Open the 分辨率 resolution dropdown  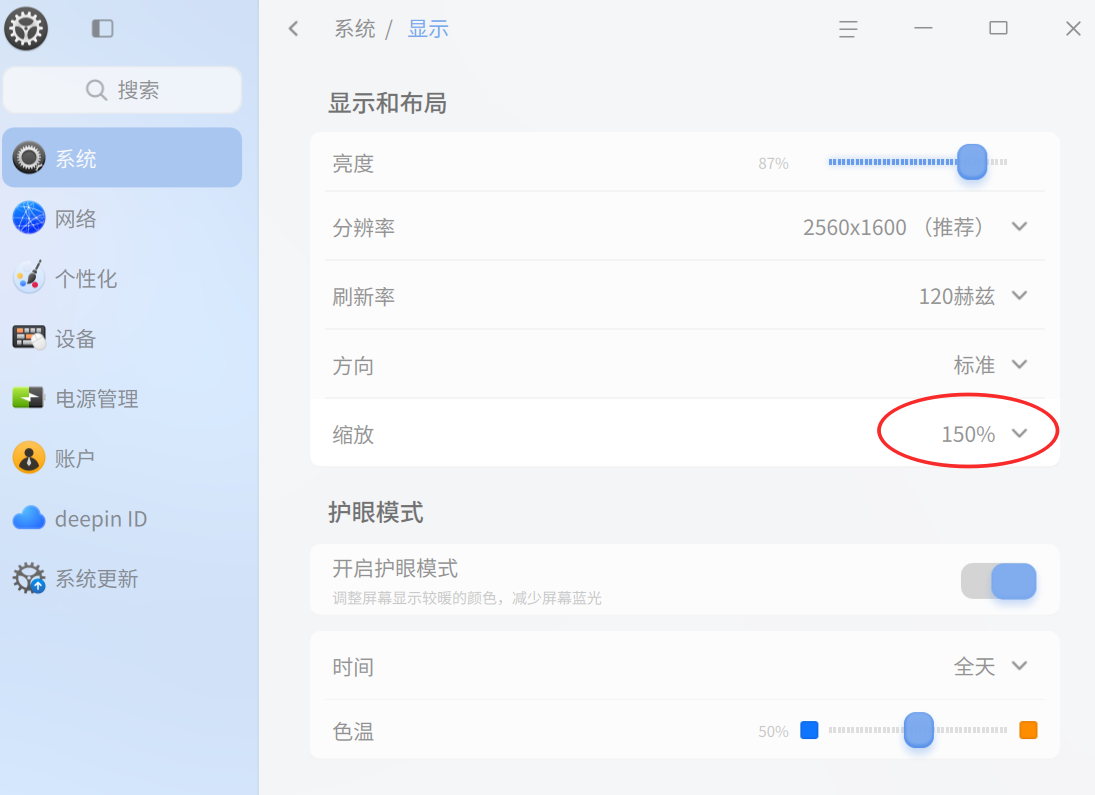(x=1019, y=226)
